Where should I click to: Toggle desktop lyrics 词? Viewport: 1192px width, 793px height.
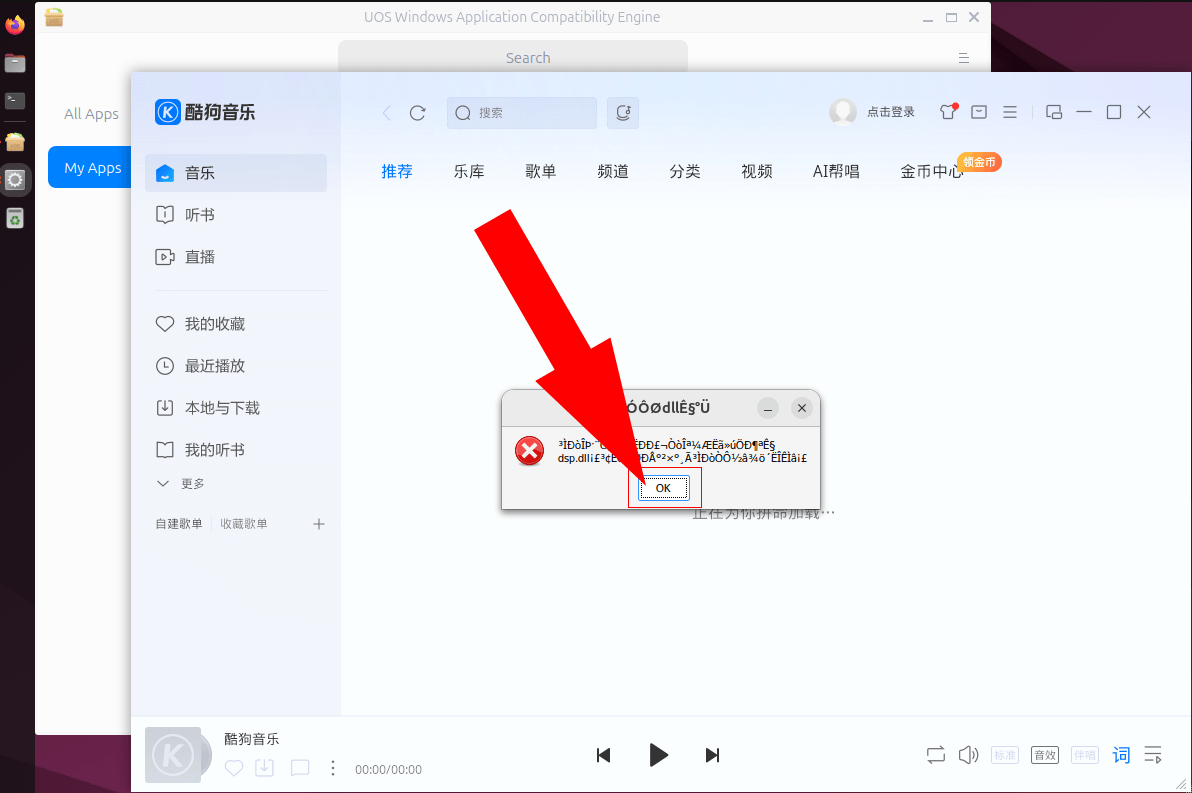(1121, 755)
